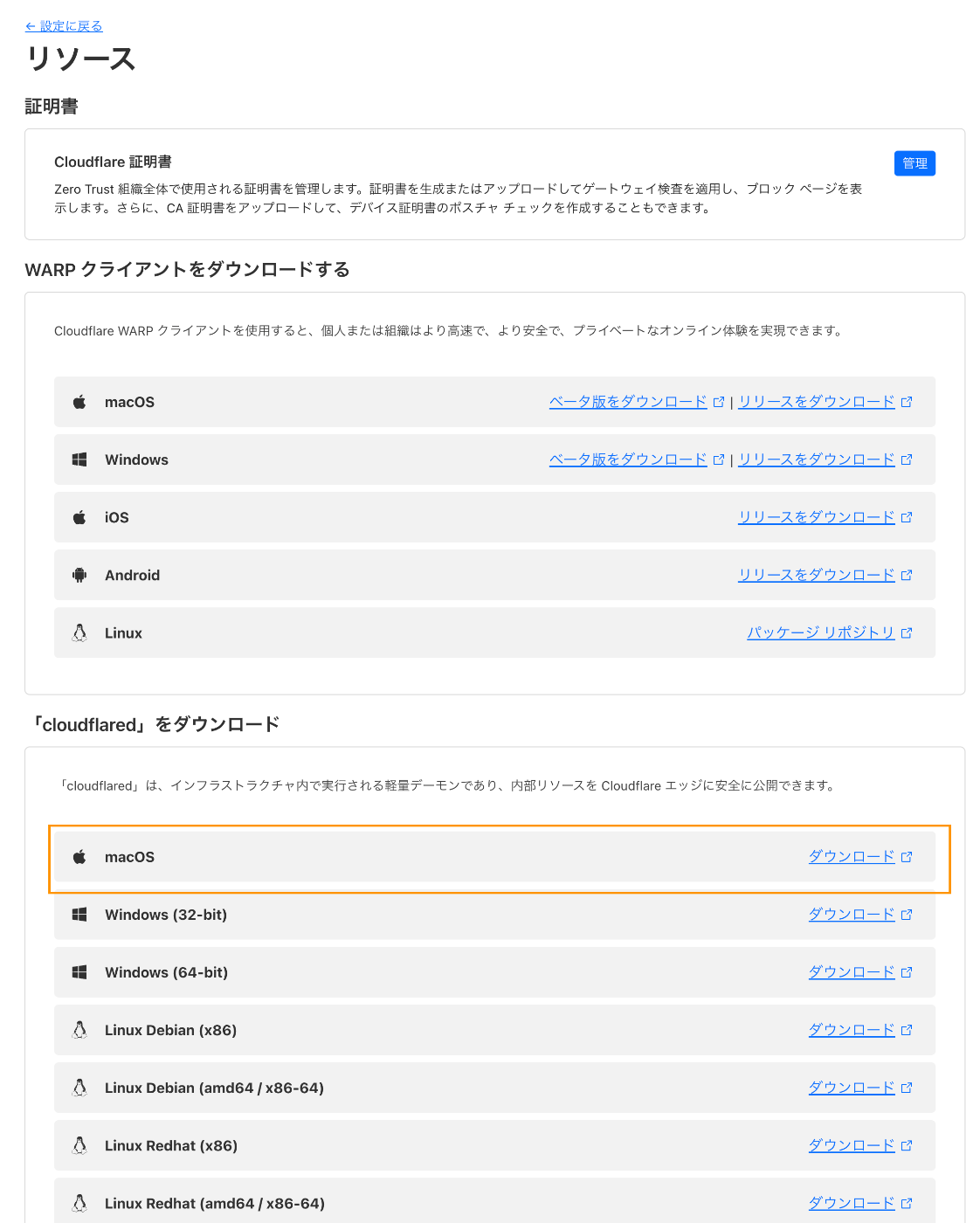Open Android リリースをダウンロード link
Viewport: 980px width, 1223px height.
pyautogui.click(x=817, y=575)
